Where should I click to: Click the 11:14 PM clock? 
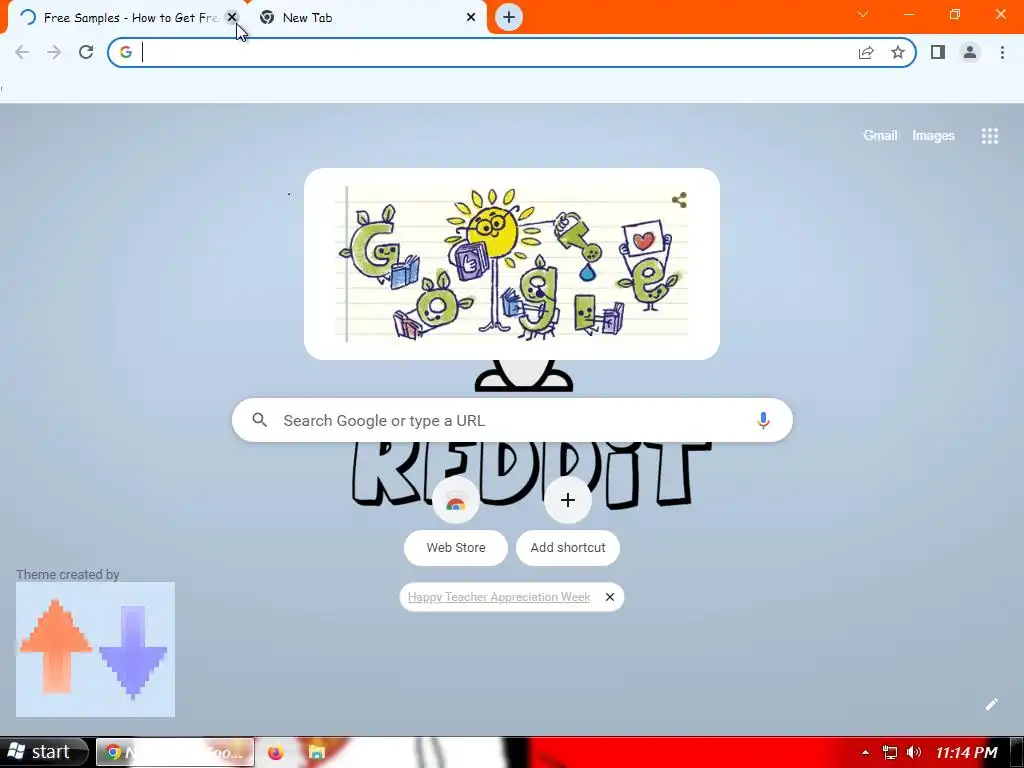coord(967,752)
